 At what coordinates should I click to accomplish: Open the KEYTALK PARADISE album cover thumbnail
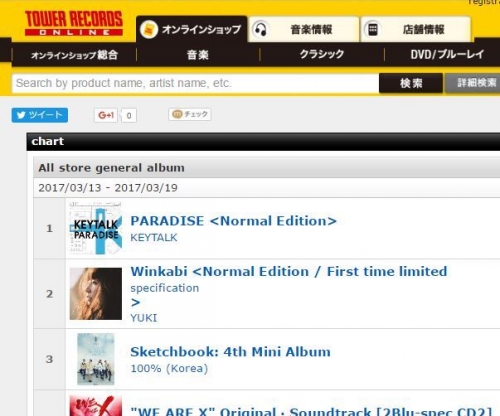(x=96, y=228)
